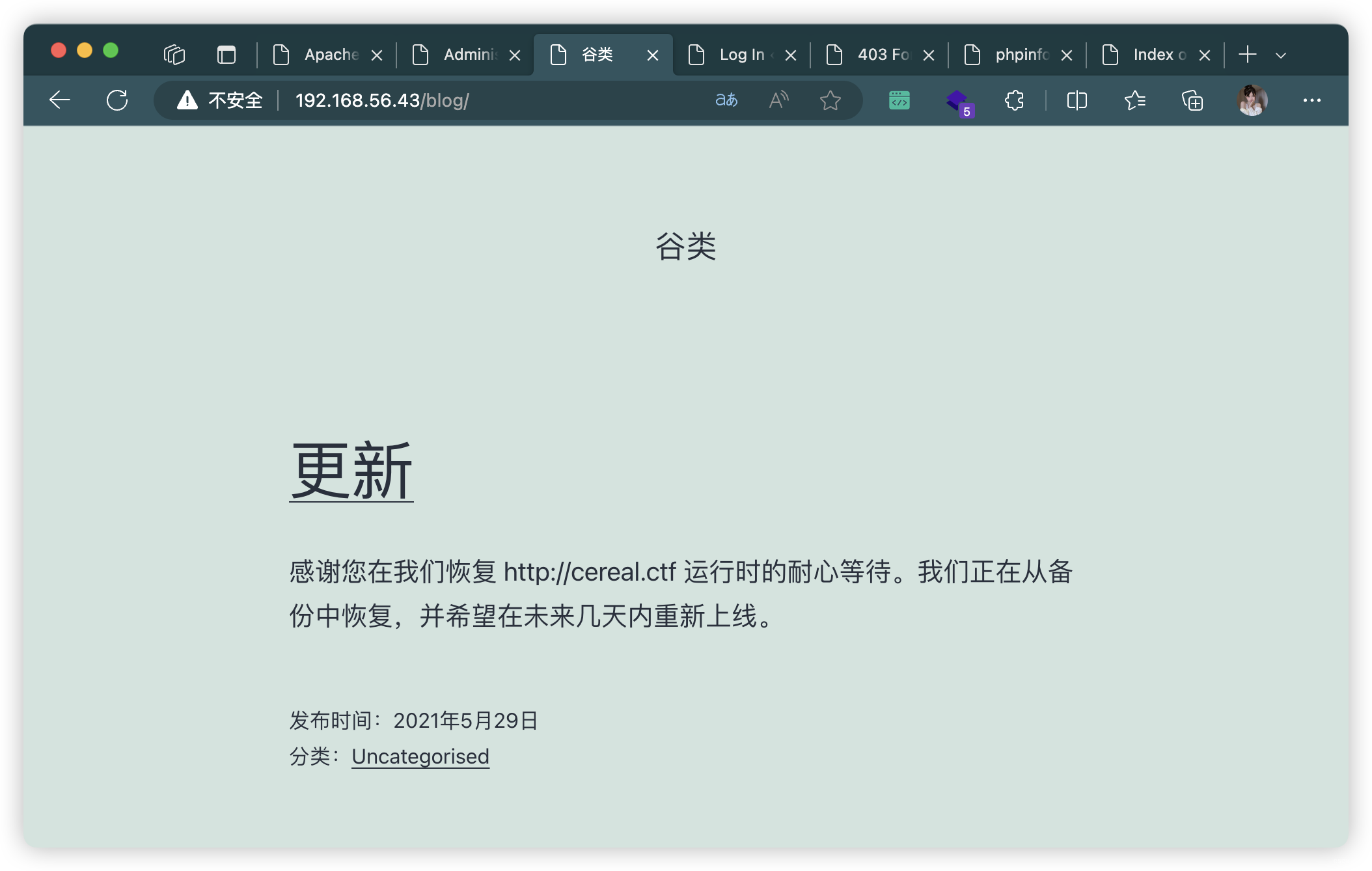The height and width of the screenshot is (871, 1372).
Task: Open the 更新 post title link
Action: pyautogui.click(x=351, y=471)
